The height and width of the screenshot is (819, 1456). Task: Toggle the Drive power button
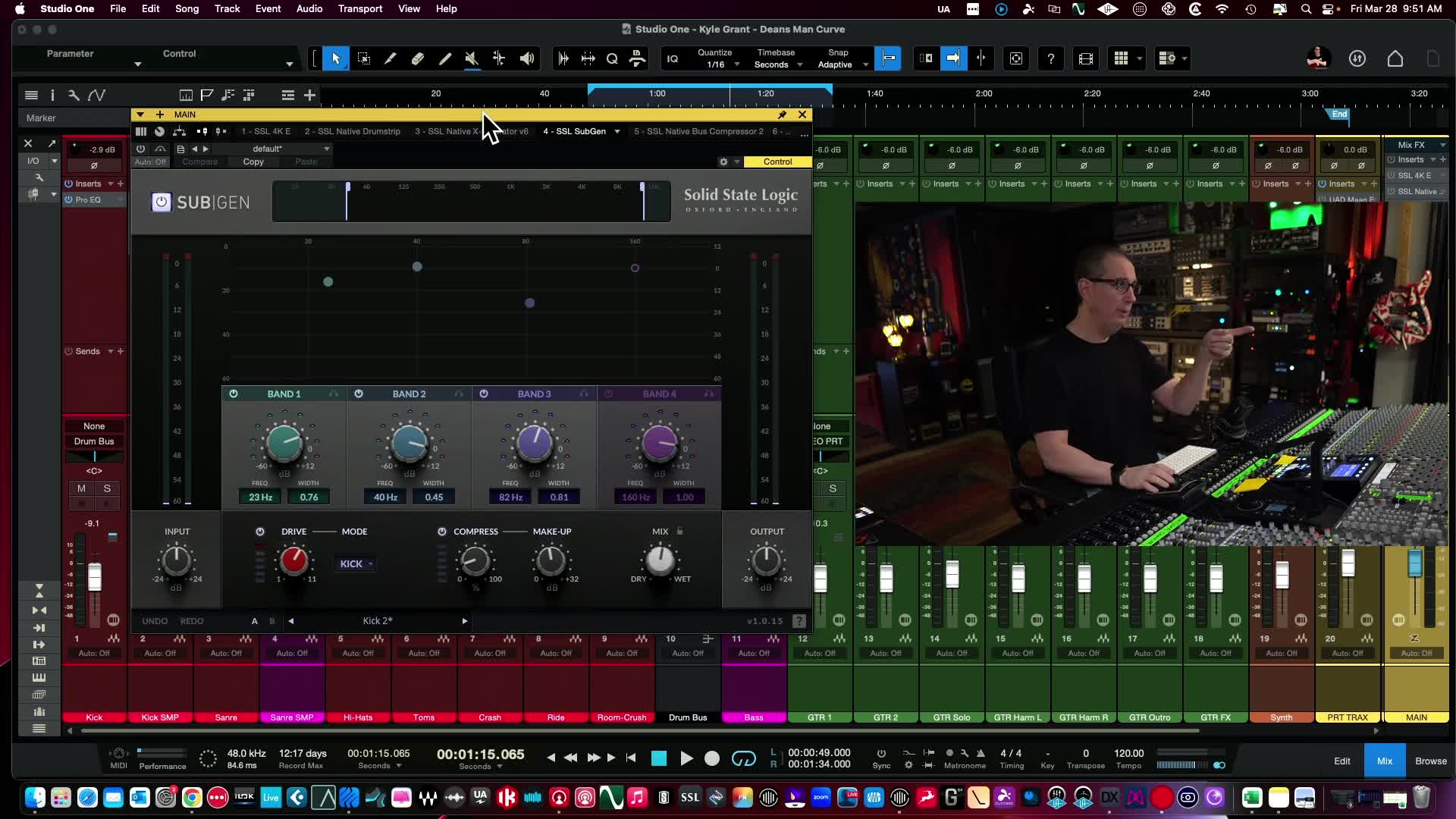[x=260, y=532]
